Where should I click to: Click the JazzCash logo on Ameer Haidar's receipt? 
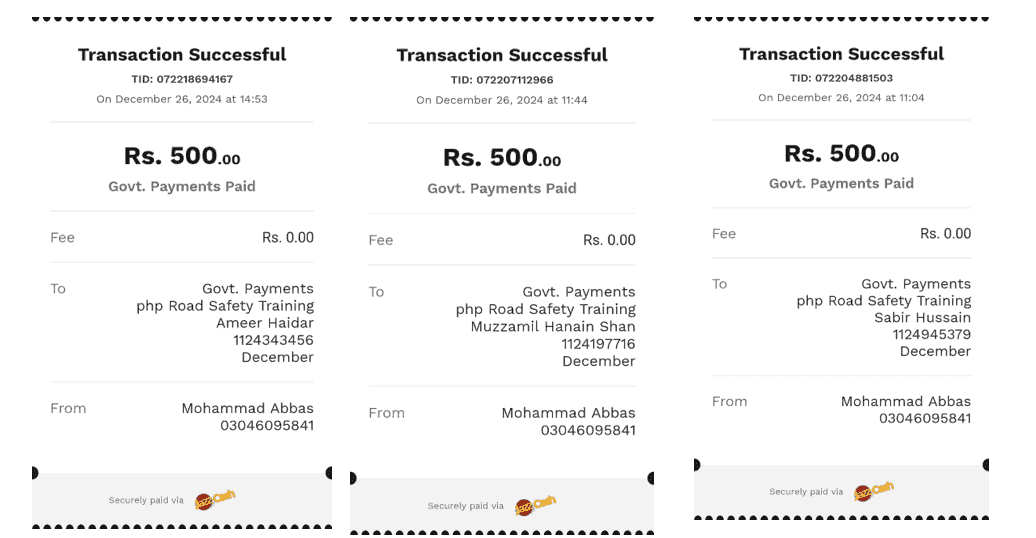[x=215, y=499]
